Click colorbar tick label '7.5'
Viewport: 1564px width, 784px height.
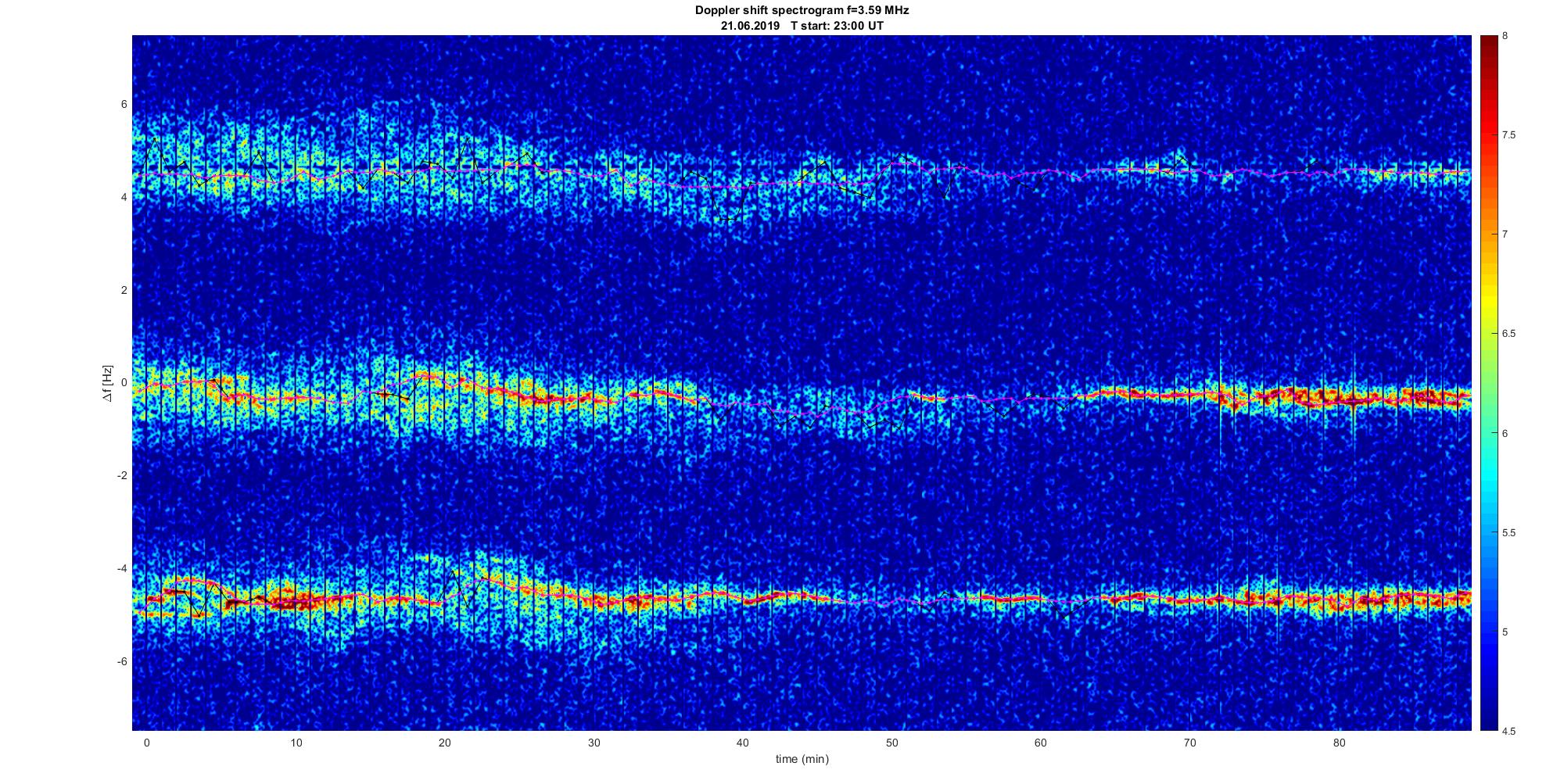1508,135
